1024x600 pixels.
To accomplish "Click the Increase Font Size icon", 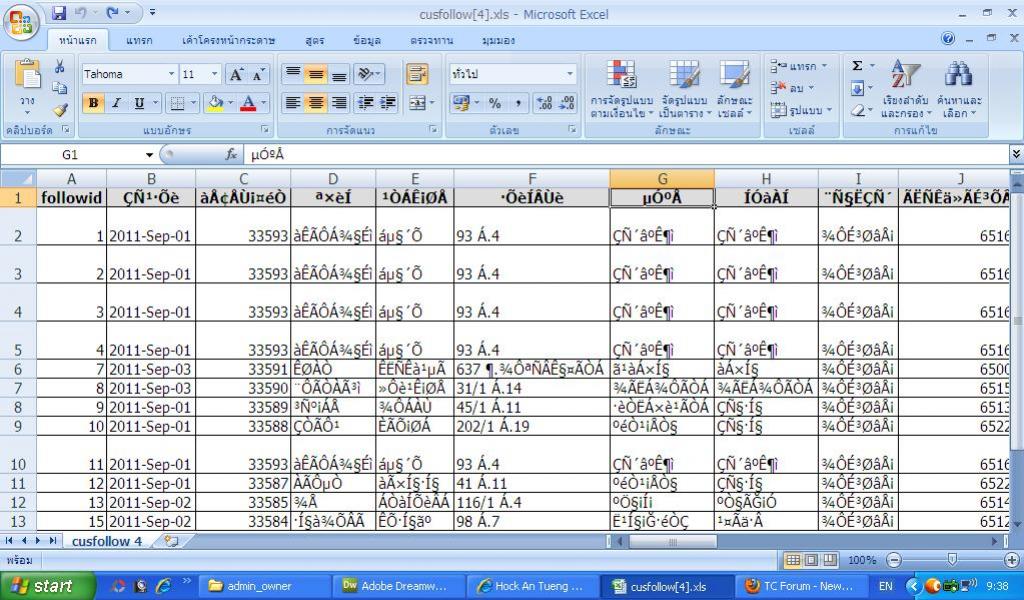I will [236, 75].
